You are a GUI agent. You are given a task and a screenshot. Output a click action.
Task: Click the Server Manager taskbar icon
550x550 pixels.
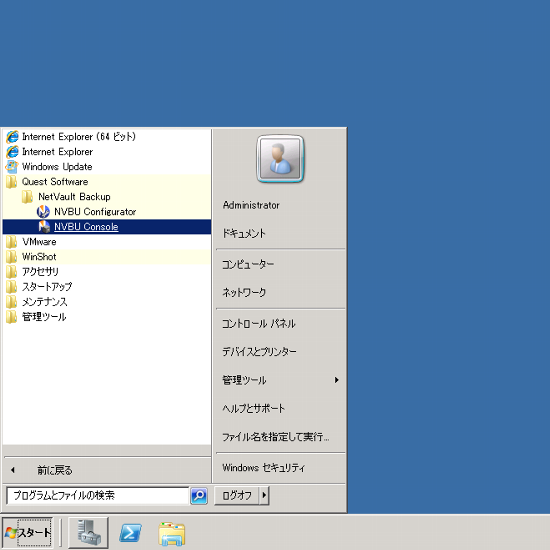(88, 532)
